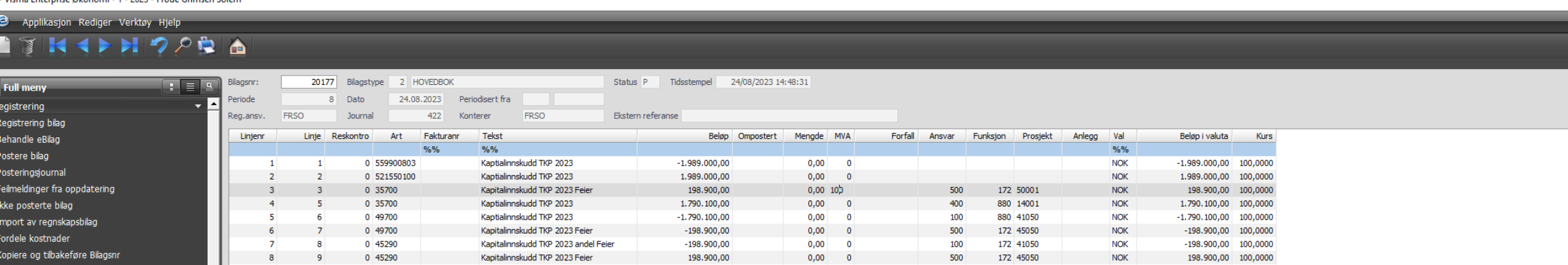Click the blue undo arrow icon
Screen dimensions: 1568x265
[158, 46]
